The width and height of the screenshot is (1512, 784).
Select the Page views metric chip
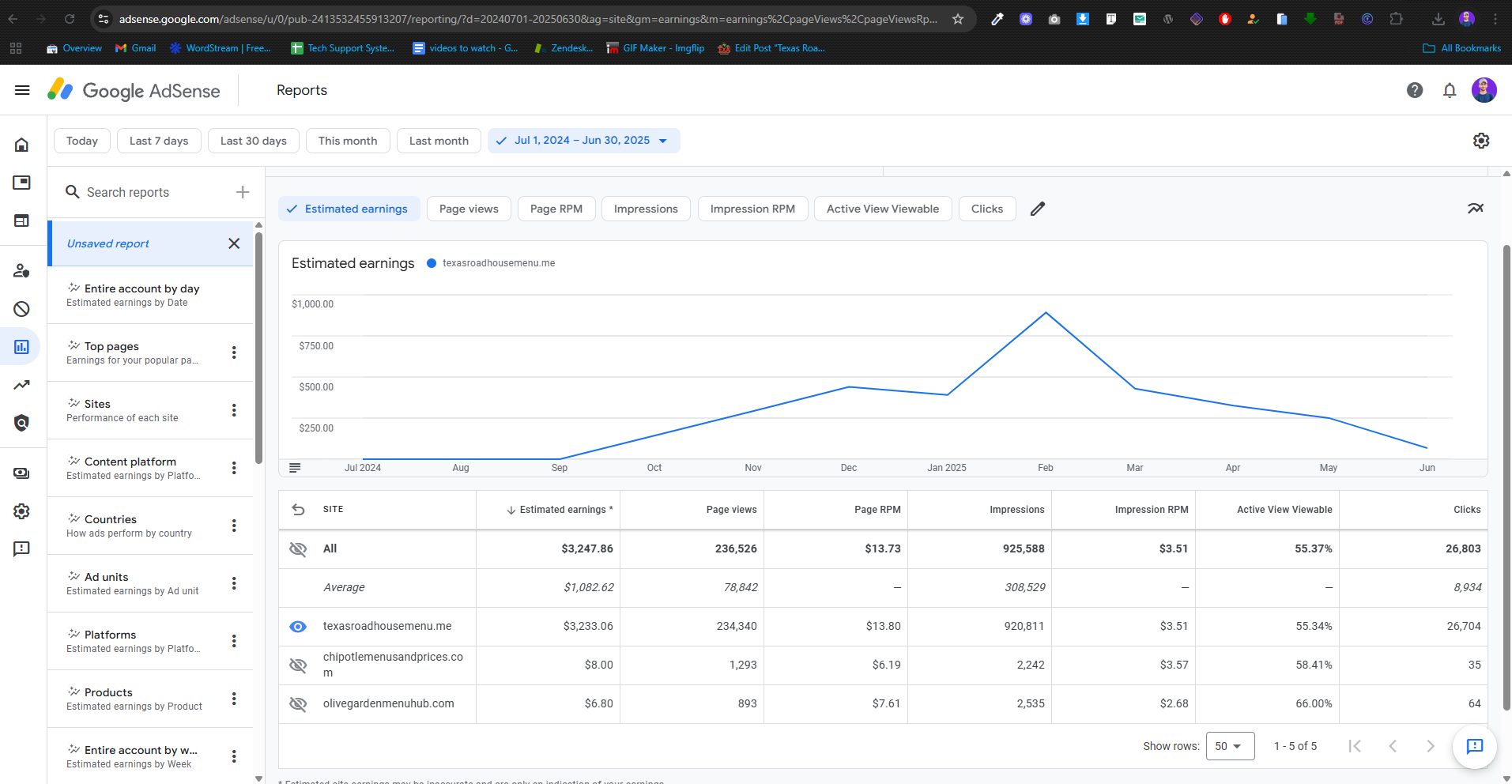[x=469, y=209]
